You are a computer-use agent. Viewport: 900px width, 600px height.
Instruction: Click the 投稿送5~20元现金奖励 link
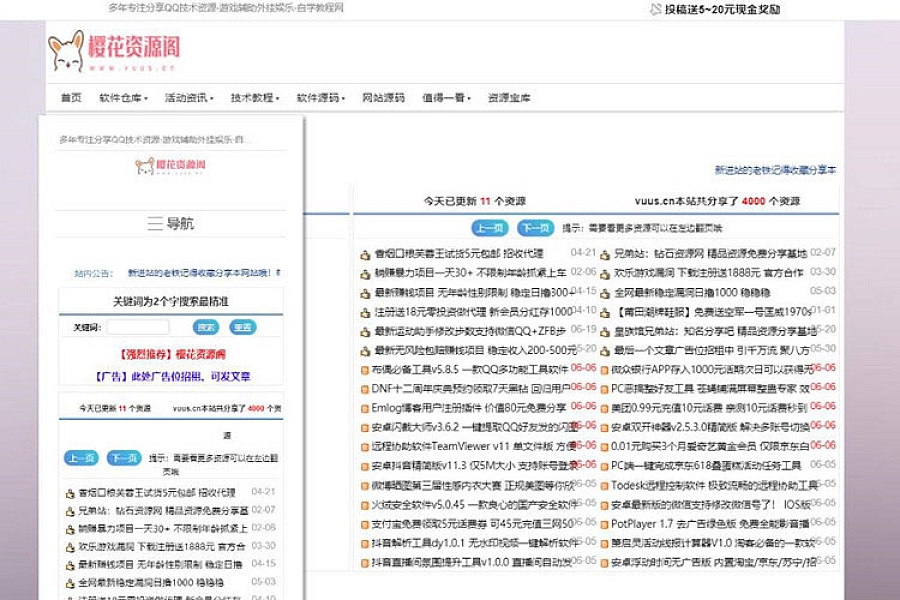pyautogui.click(x=722, y=9)
